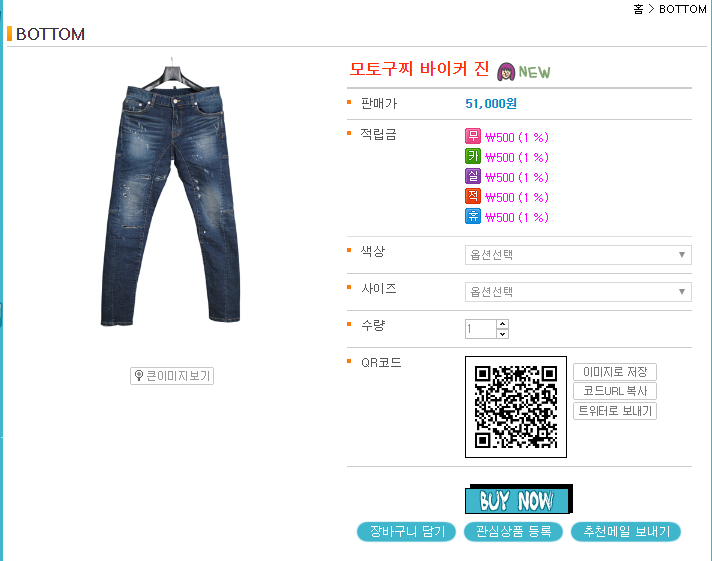Screen dimensions: 712x561
Task: Decrease quantity with the down arrow
Action: click(502, 334)
